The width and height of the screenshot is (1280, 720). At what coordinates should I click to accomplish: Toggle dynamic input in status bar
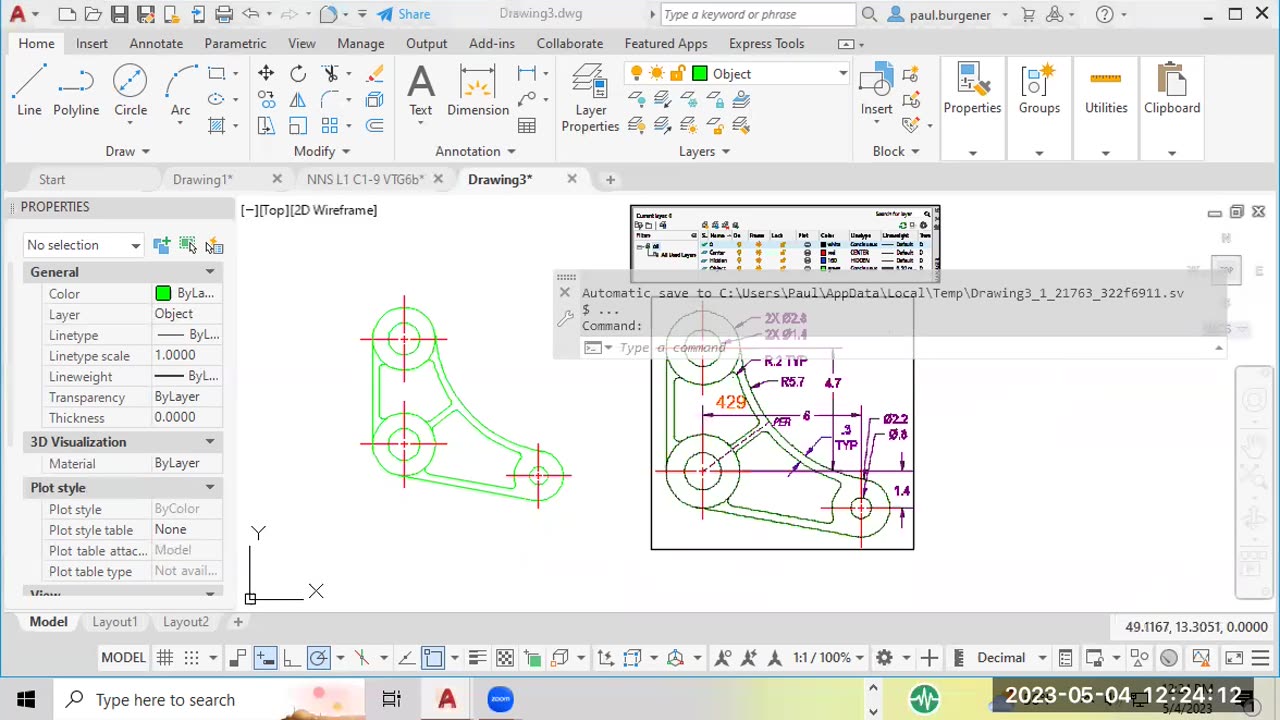coord(265,657)
